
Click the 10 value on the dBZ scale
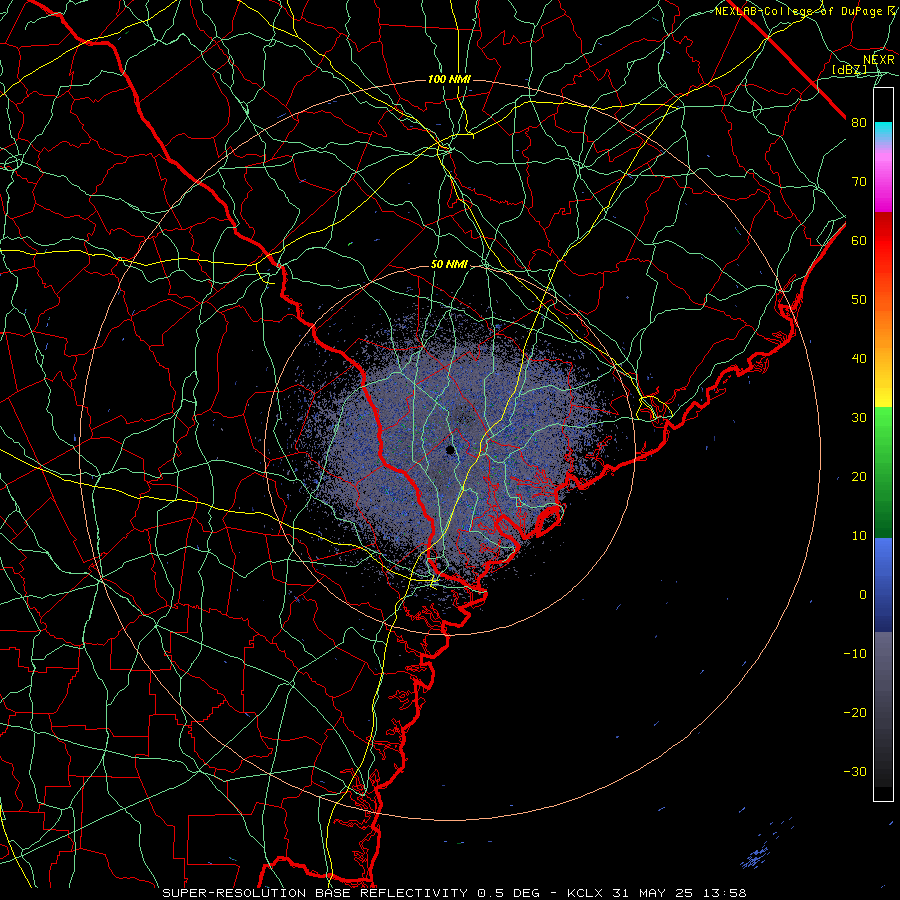(x=859, y=536)
